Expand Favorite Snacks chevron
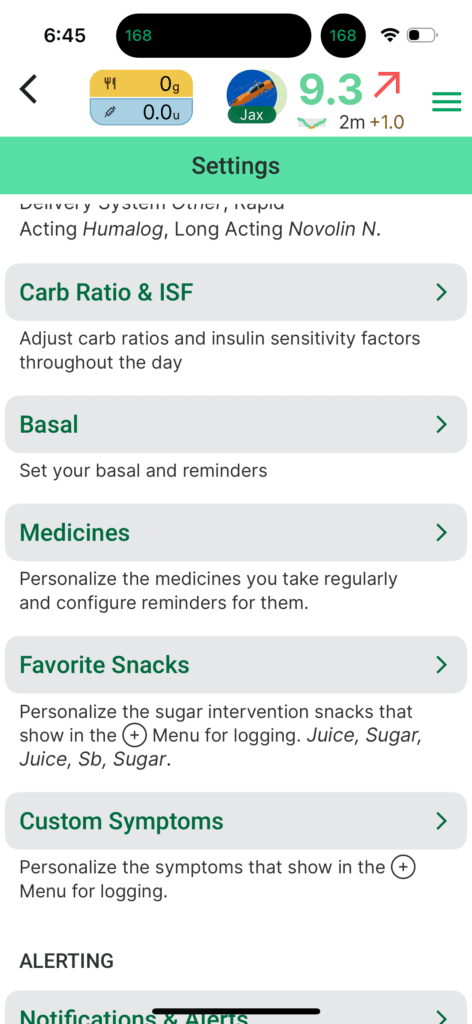 point(441,665)
